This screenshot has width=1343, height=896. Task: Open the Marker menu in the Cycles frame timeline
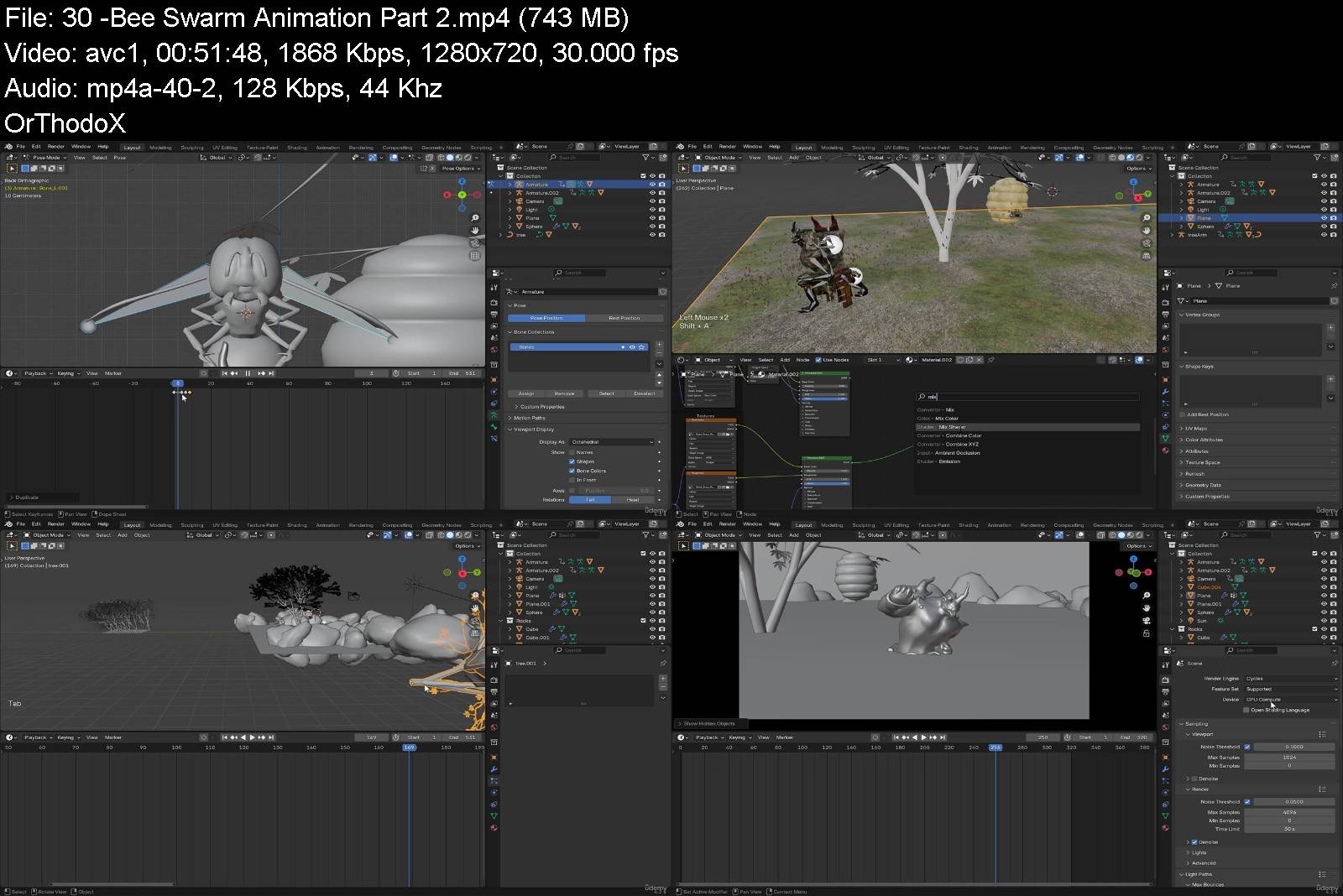785,737
